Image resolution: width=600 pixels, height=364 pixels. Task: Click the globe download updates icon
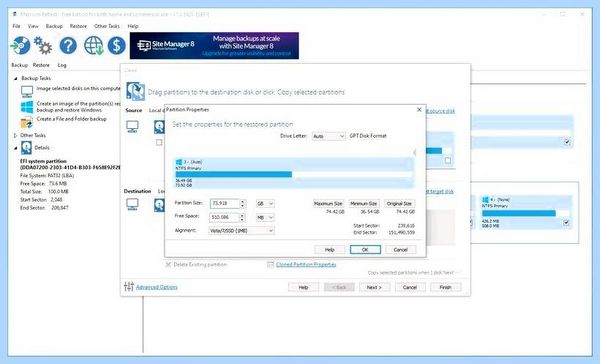pos(93,46)
